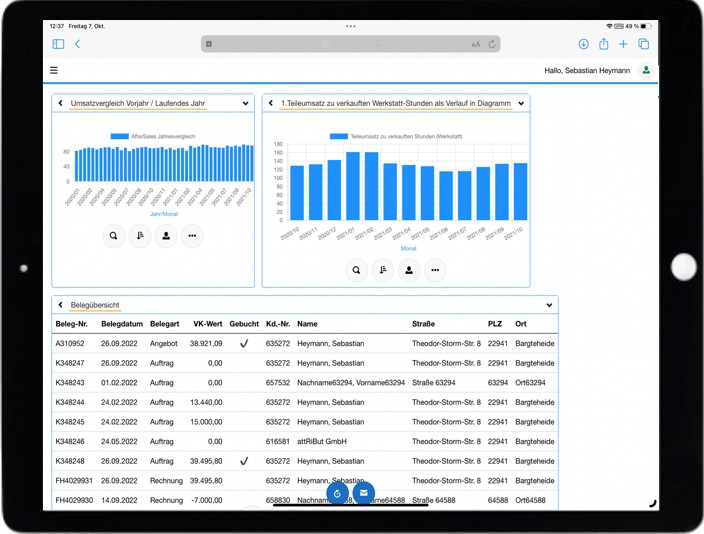This screenshot has height=534, width=704.
Task: Sort table by VK-Wert column header
Action: click(x=207, y=324)
